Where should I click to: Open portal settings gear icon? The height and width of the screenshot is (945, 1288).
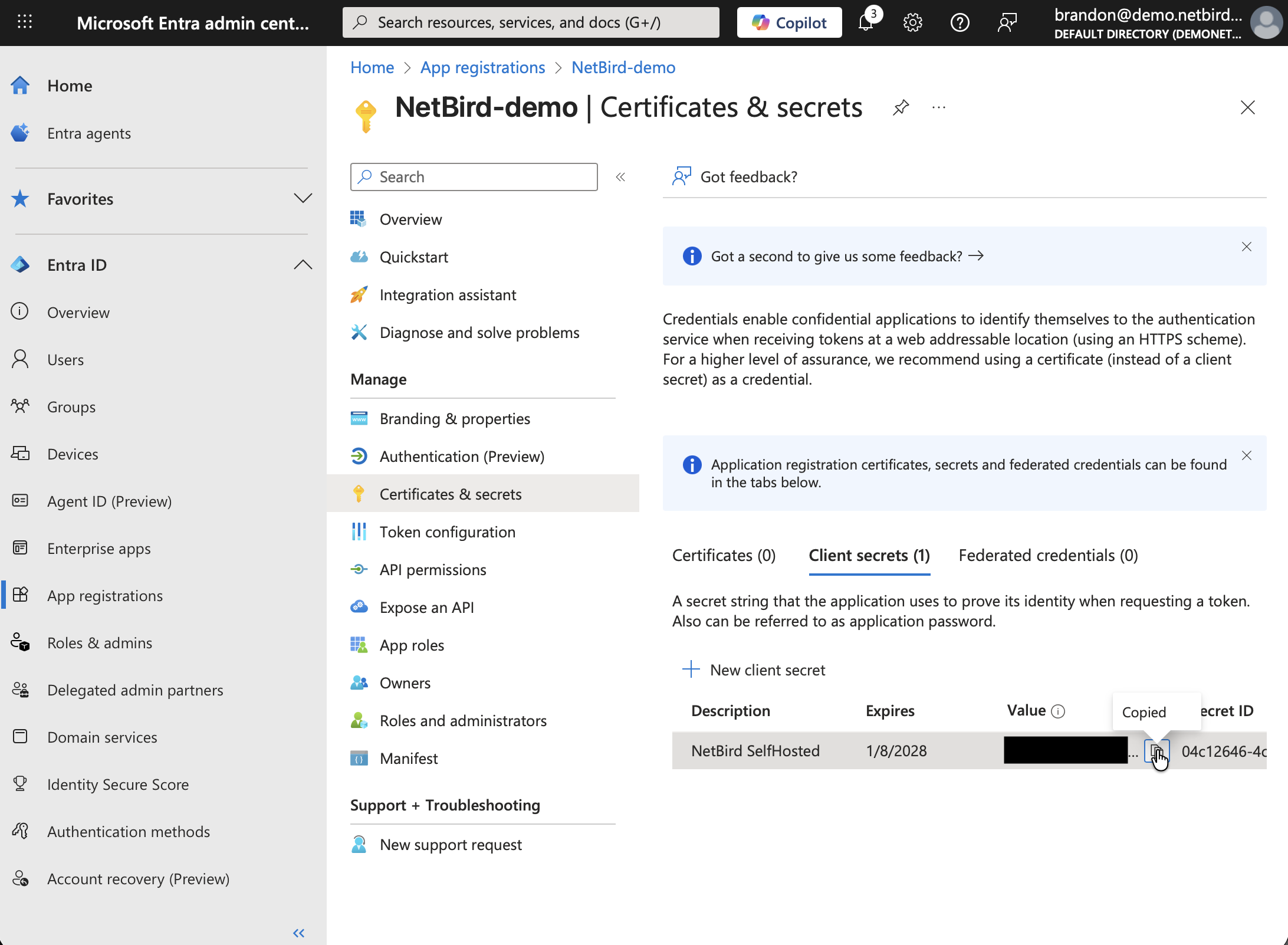(x=912, y=23)
